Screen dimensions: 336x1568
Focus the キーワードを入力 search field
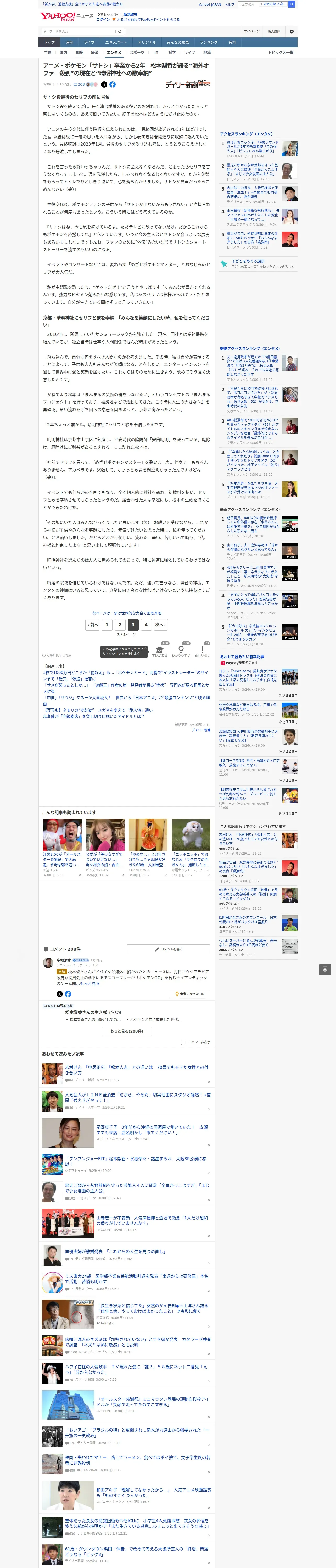[x=79, y=32]
